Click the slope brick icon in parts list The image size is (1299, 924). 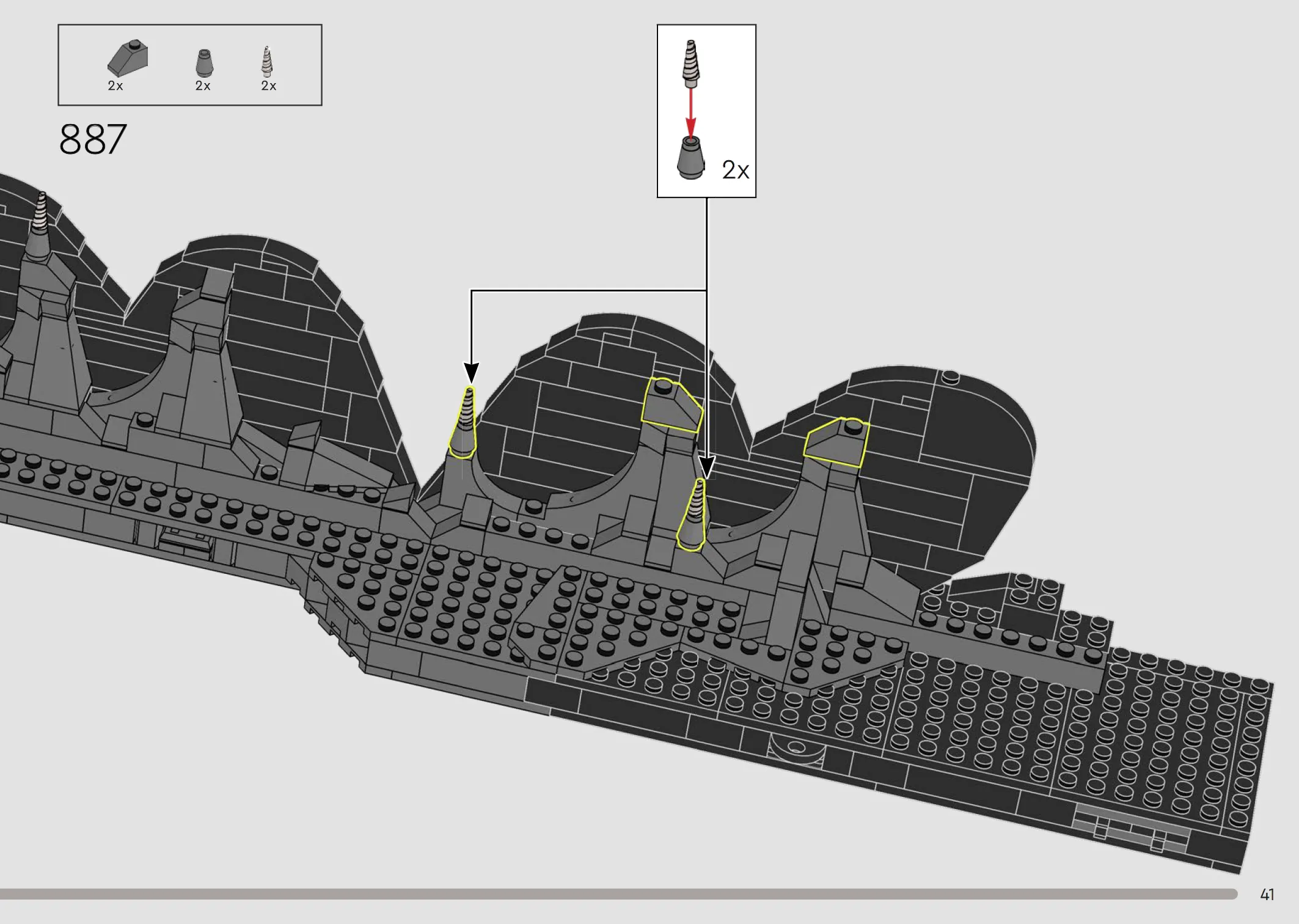[128, 58]
